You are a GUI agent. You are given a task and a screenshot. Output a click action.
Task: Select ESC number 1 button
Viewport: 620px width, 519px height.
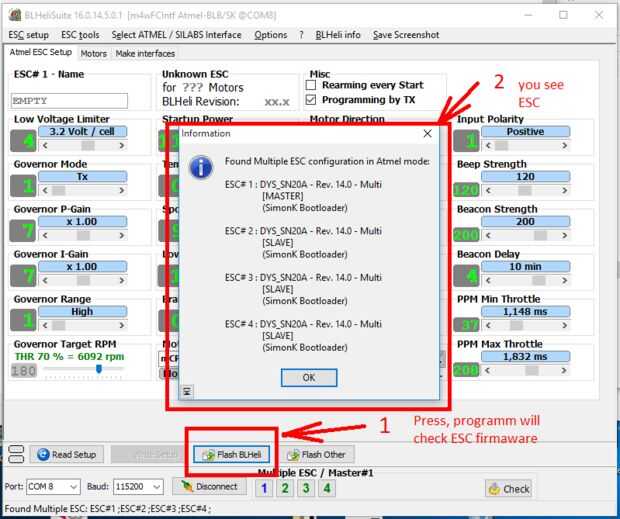(x=264, y=489)
